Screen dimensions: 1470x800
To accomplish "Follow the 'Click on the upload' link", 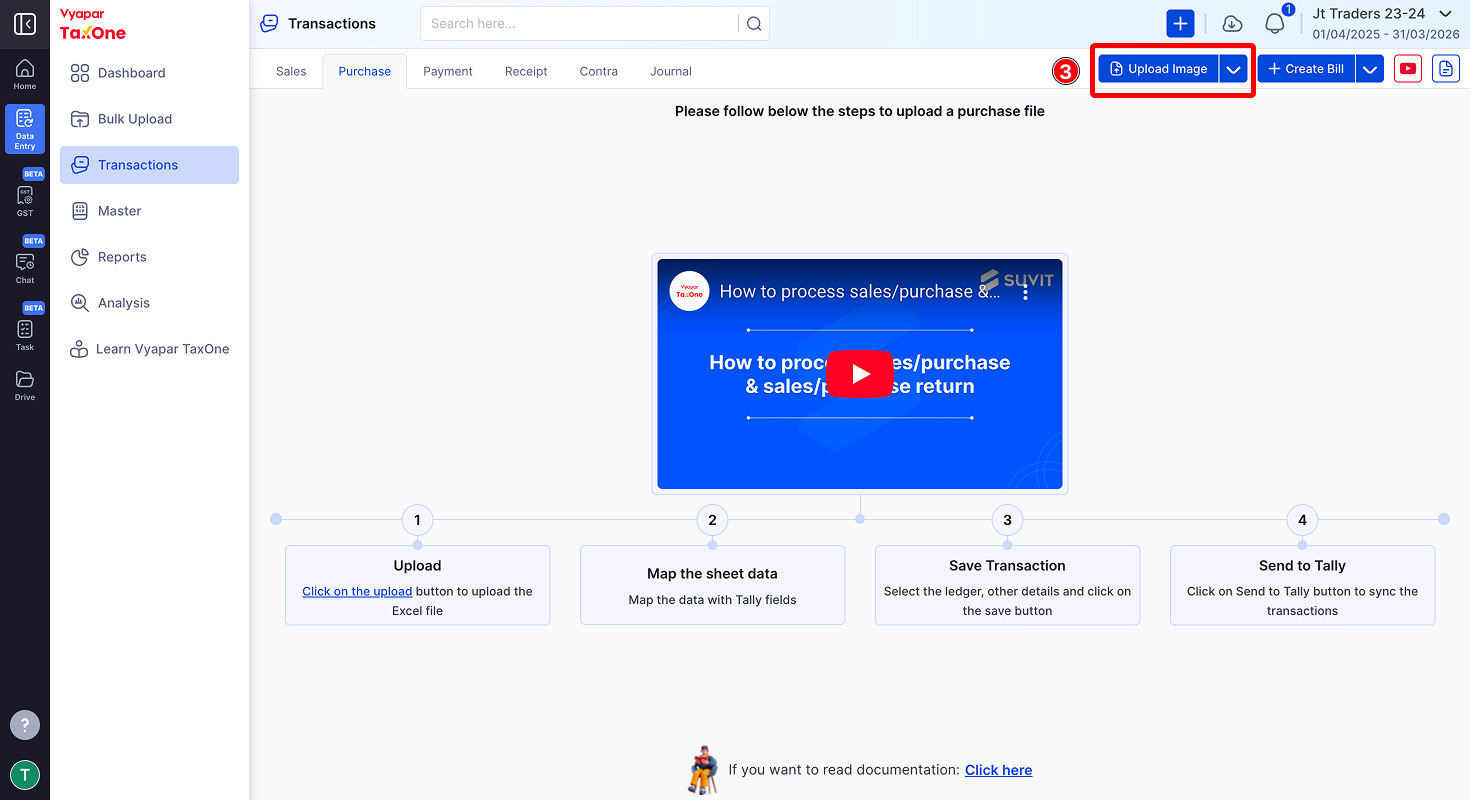I will click(x=357, y=592).
